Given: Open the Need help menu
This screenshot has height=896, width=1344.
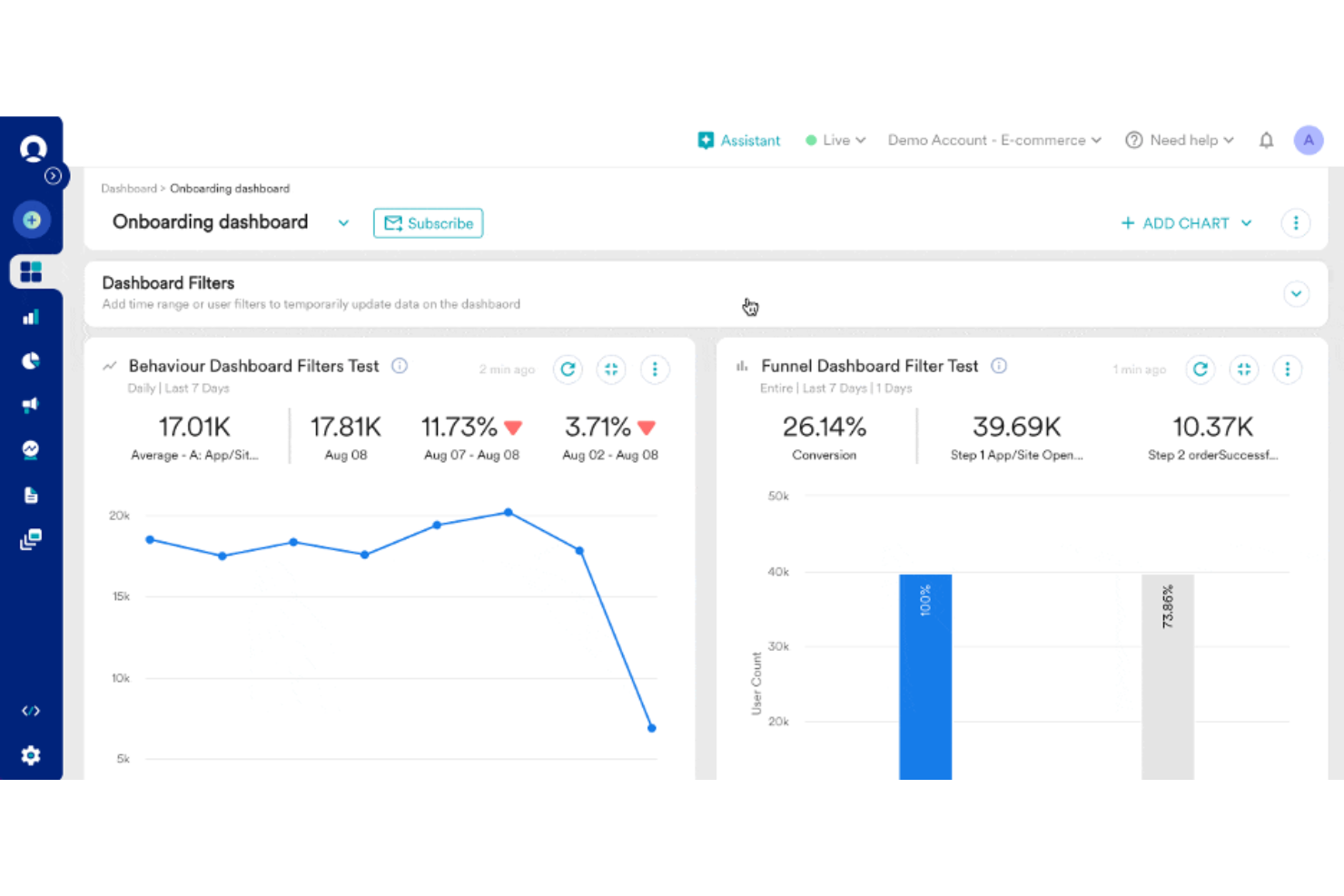Looking at the screenshot, I should pyautogui.click(x=1179, y=140).
